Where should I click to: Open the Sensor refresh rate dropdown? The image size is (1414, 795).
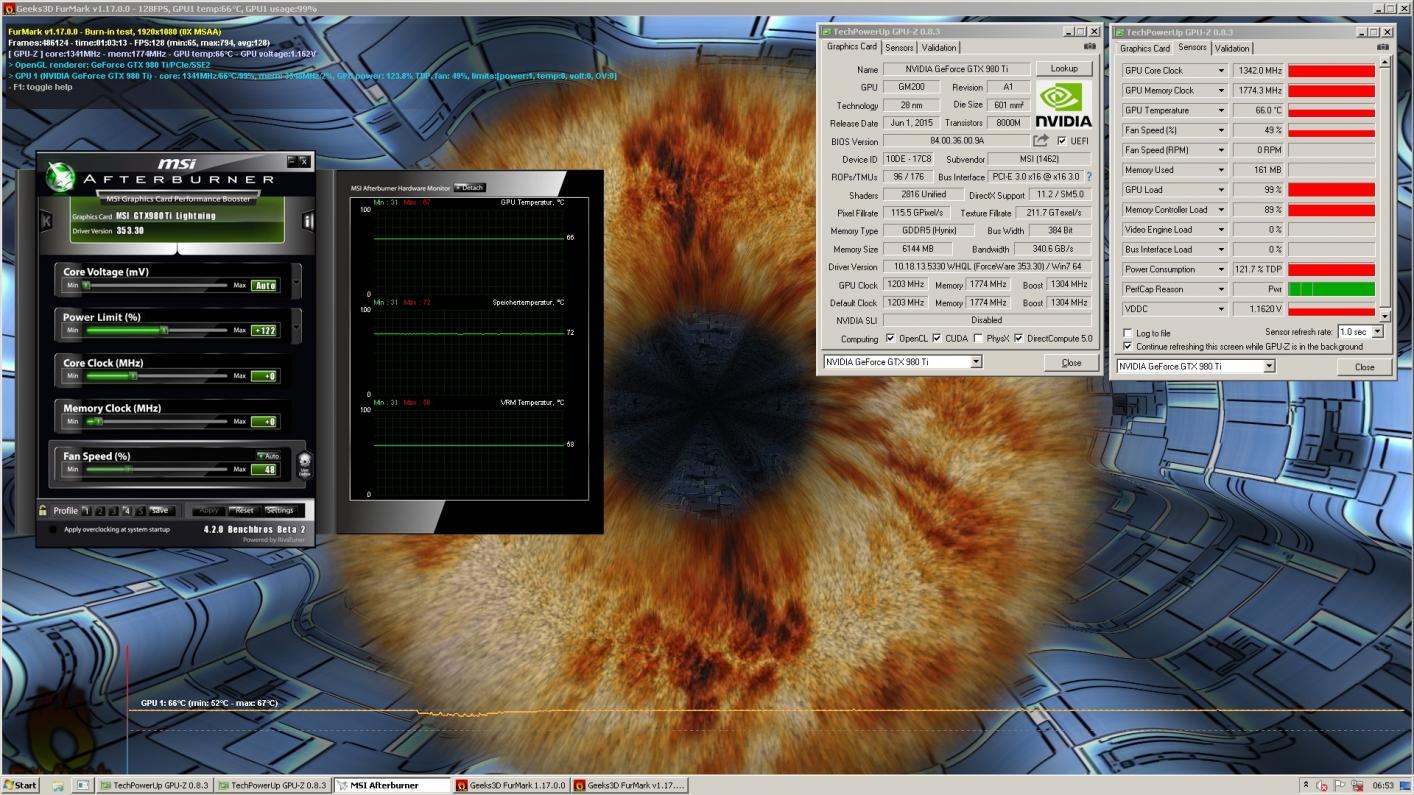click(1377, 332)
